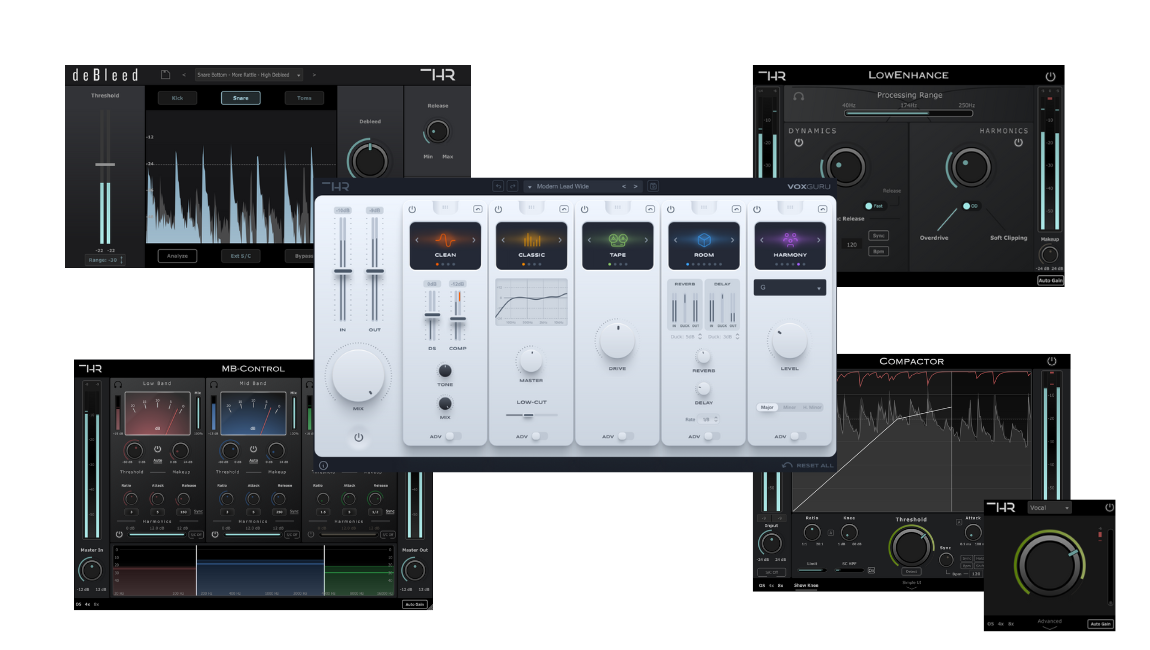Enable the ADV toggle in the CLEAN module
Image resolution: width=1150 pixels, height=650 pixels.
(453, 437)
